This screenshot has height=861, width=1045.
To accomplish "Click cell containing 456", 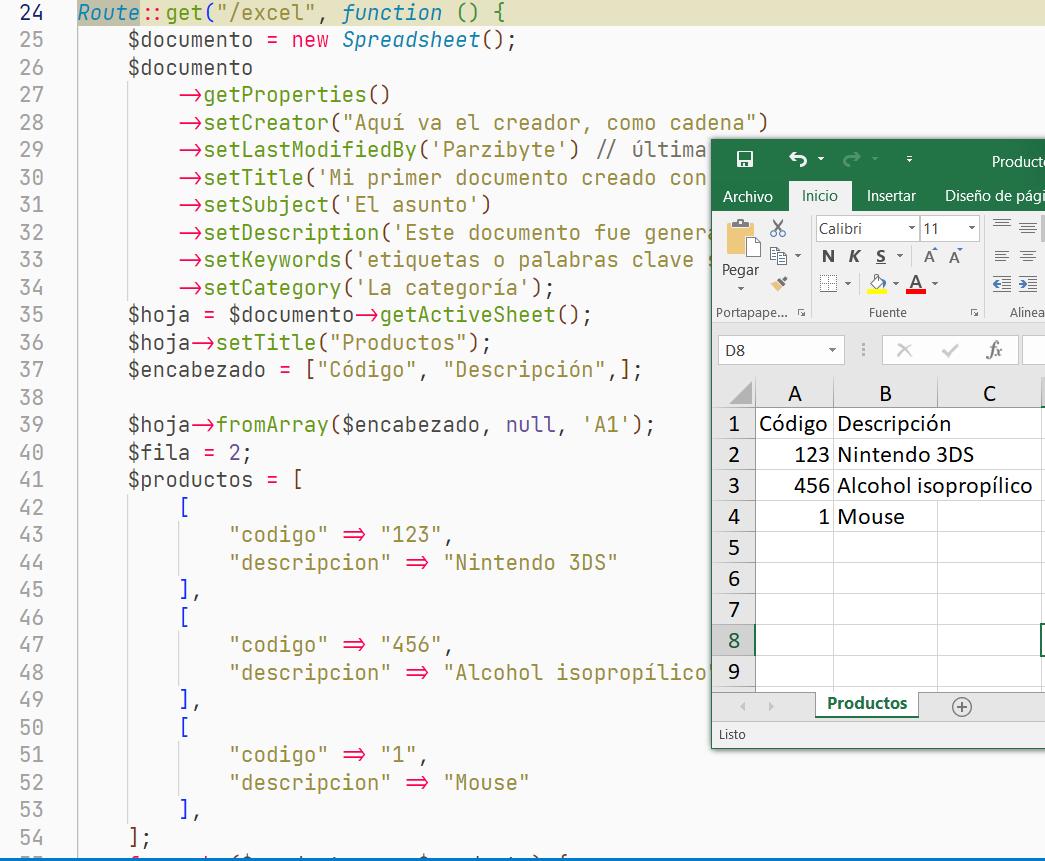I will tap(794, 486).
